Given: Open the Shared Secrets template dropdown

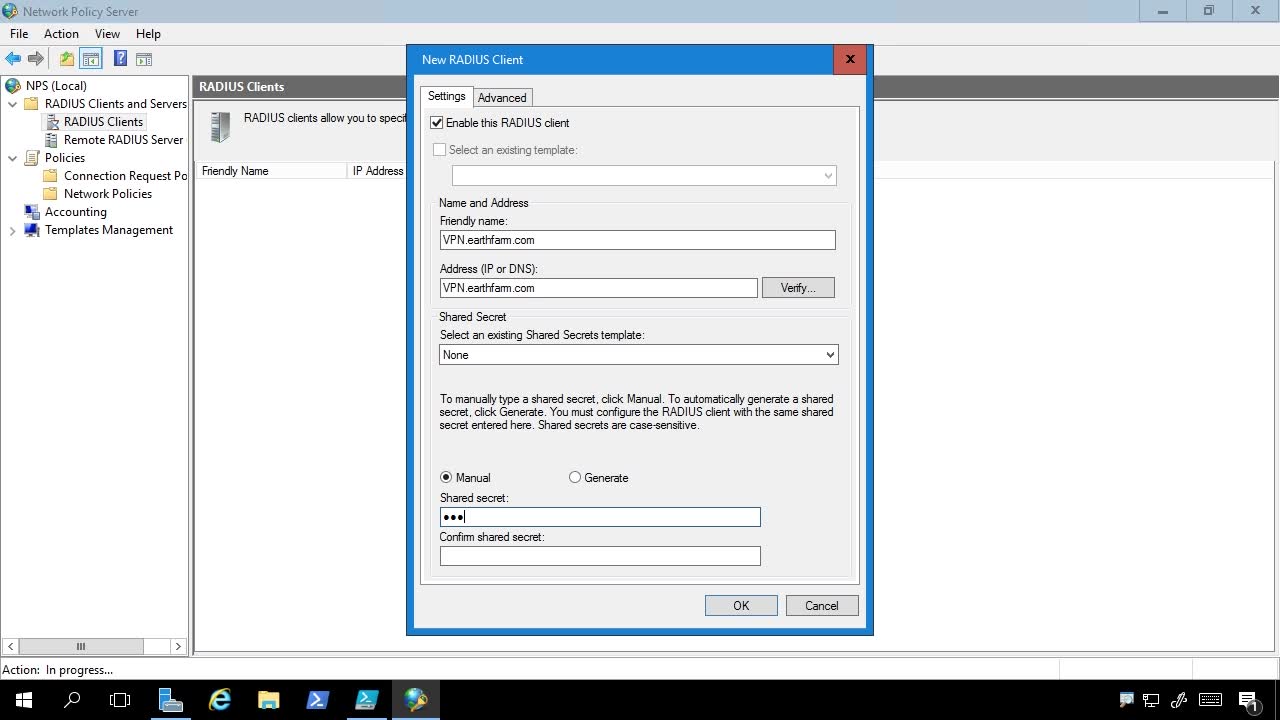Looking at the screenshot, I should [638, 355].
